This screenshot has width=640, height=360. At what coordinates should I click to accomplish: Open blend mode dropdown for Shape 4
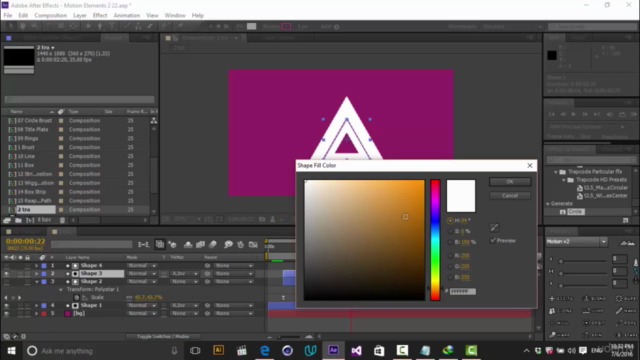[x=142, y=266]
